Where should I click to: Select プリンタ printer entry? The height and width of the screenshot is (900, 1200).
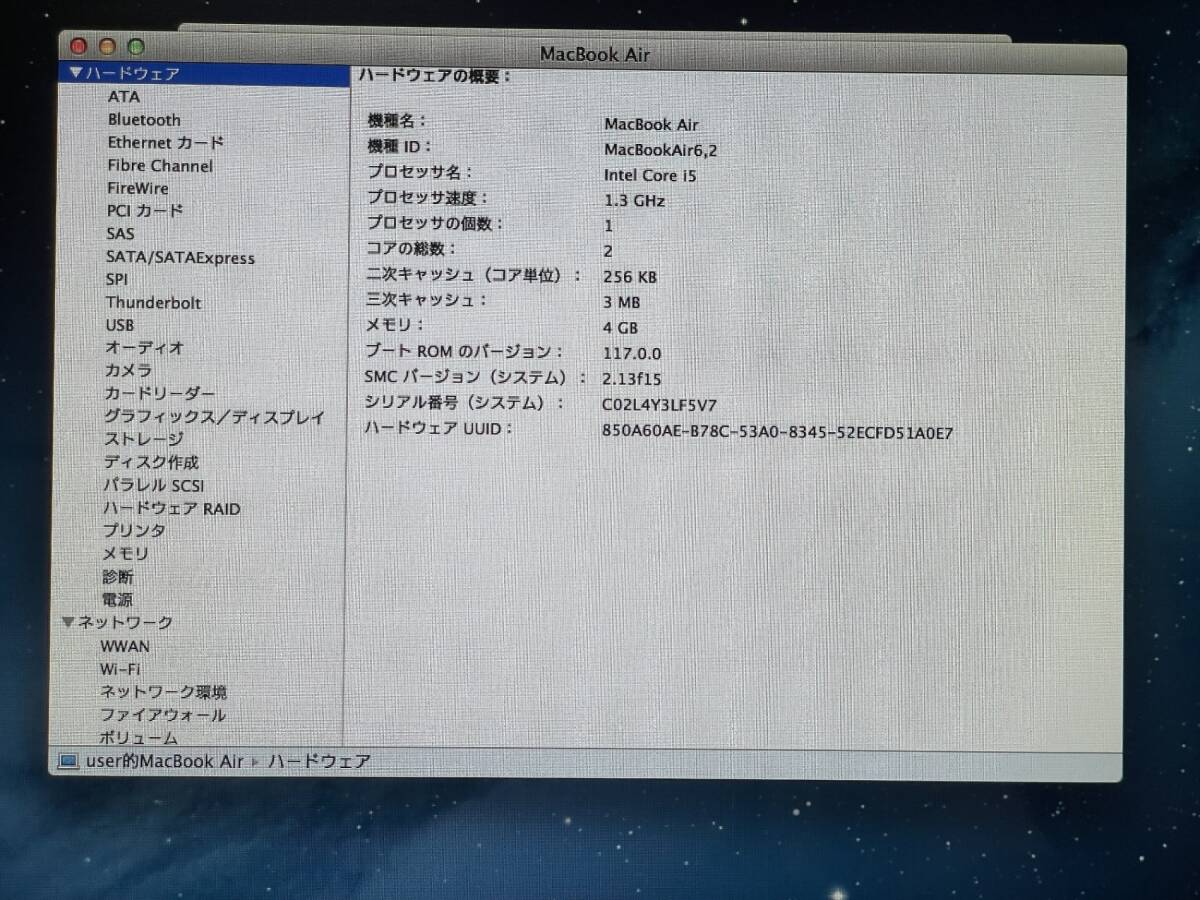coord(134,531)
